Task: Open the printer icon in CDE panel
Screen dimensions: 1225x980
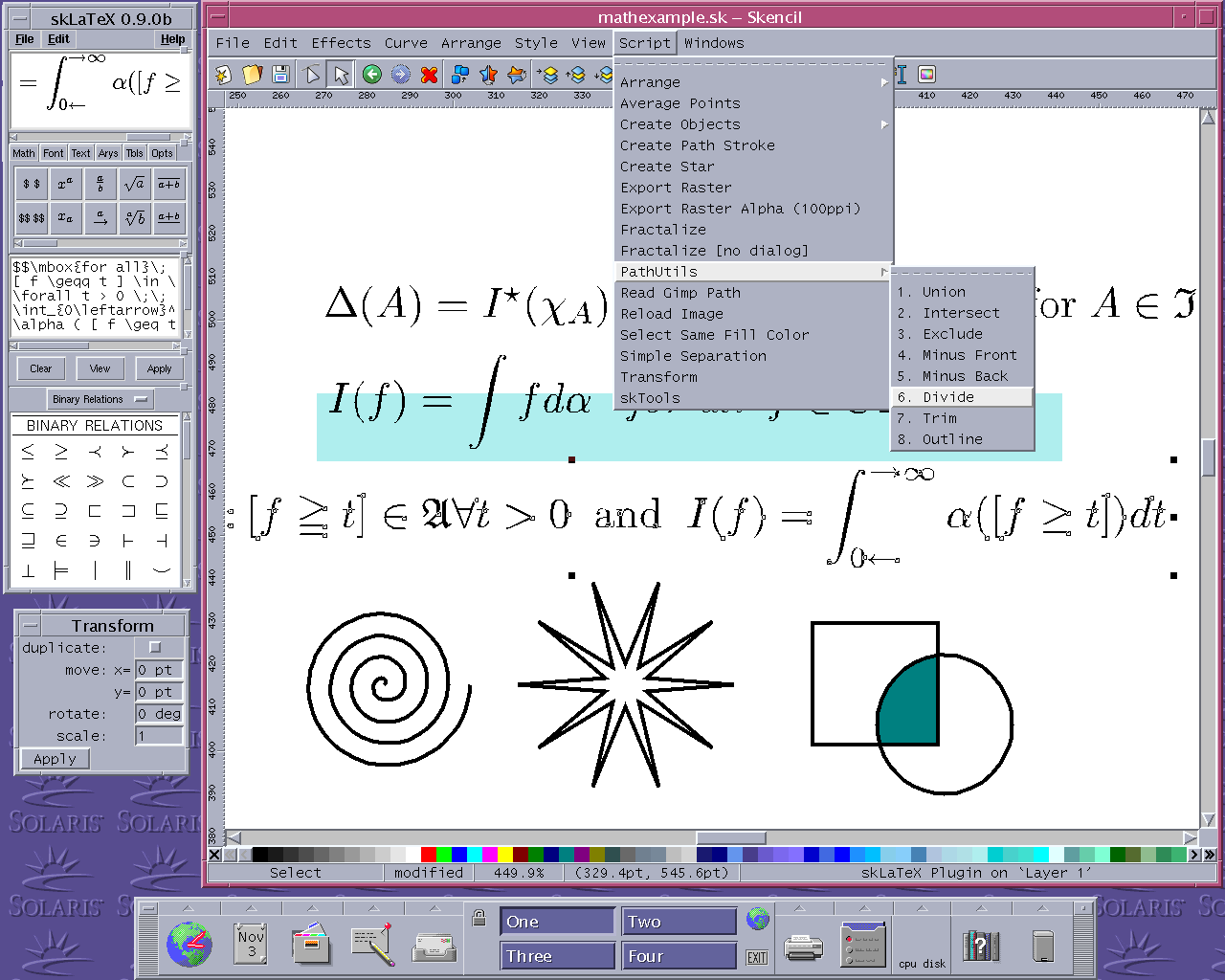Action: coord(803,947)
